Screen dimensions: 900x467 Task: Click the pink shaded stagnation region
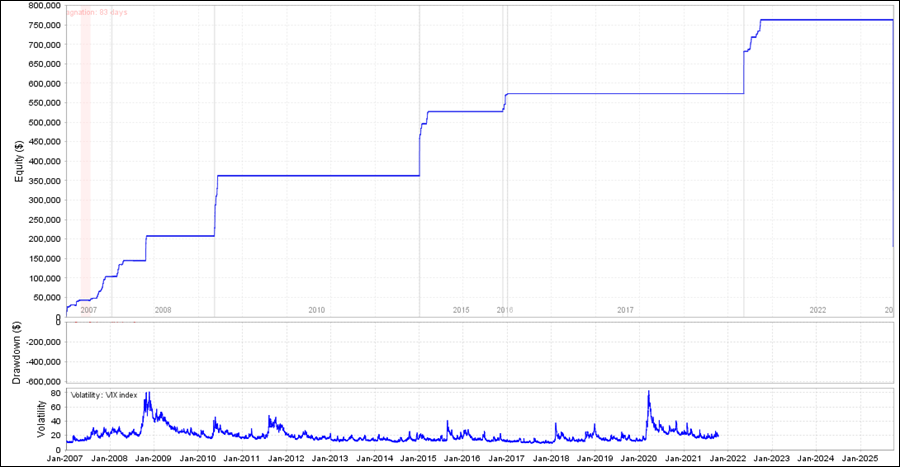(x=85, y=150)
